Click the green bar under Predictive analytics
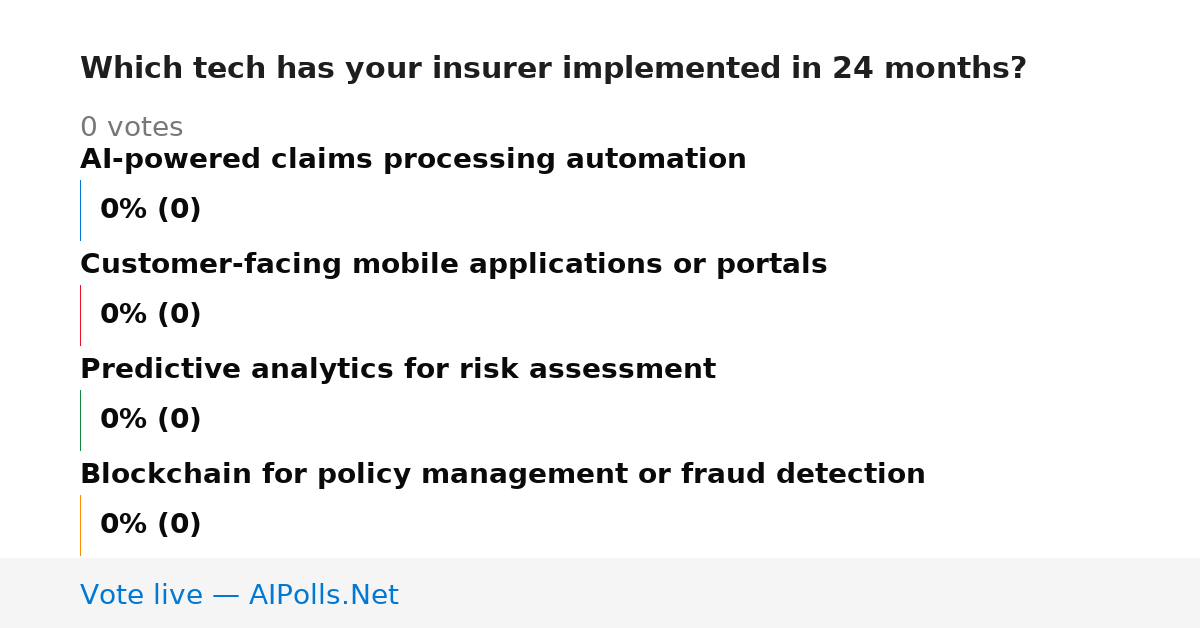The height and width of the screenshot is (628, 1200). (x=80, y=420)
